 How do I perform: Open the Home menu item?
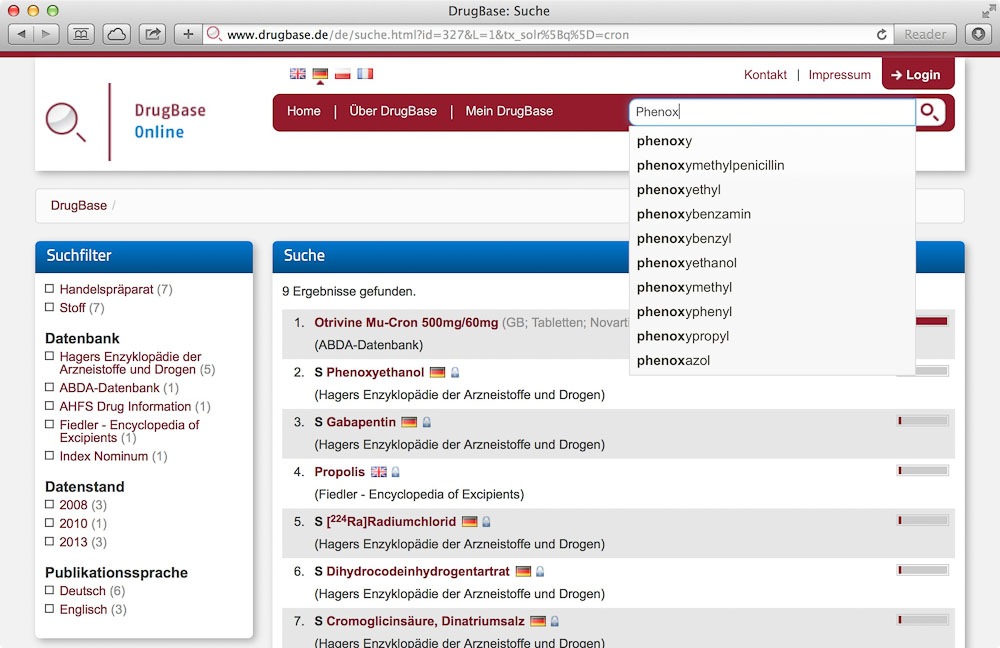[x=304, y=111]
